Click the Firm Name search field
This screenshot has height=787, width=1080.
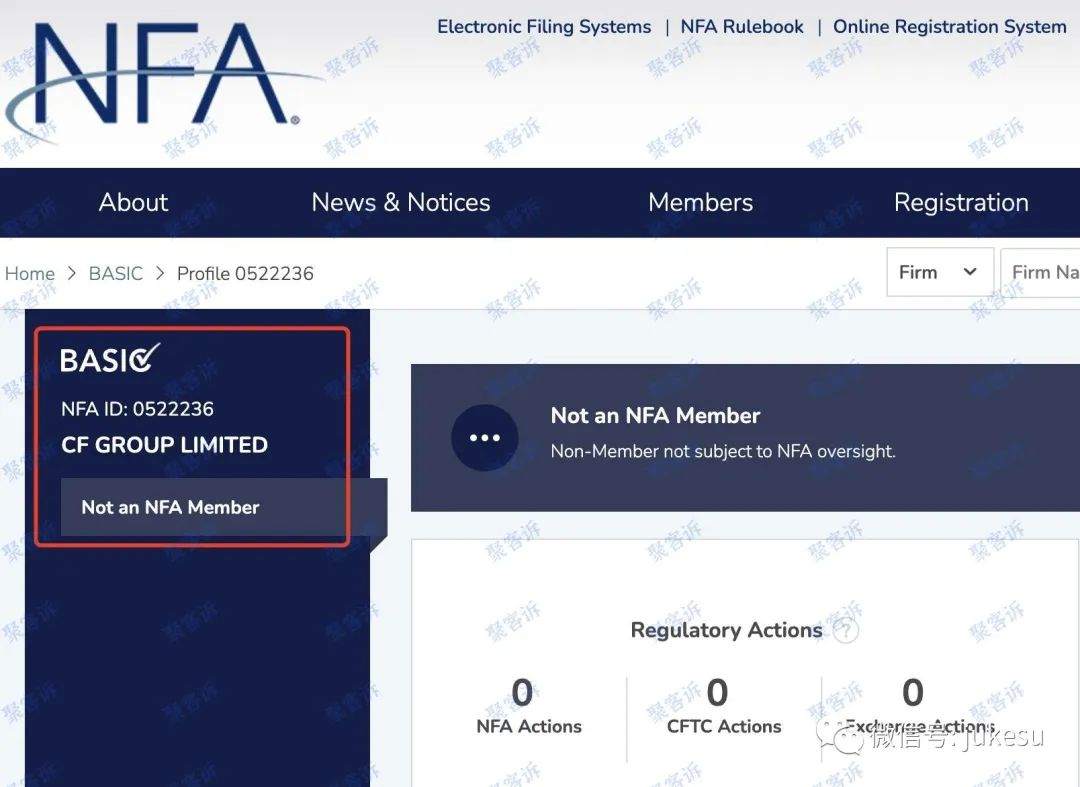[x=1040, y=272]
